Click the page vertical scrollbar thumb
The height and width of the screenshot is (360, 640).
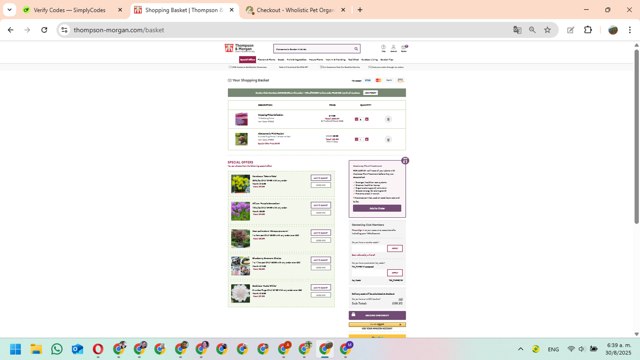click(x=636, y=136)
